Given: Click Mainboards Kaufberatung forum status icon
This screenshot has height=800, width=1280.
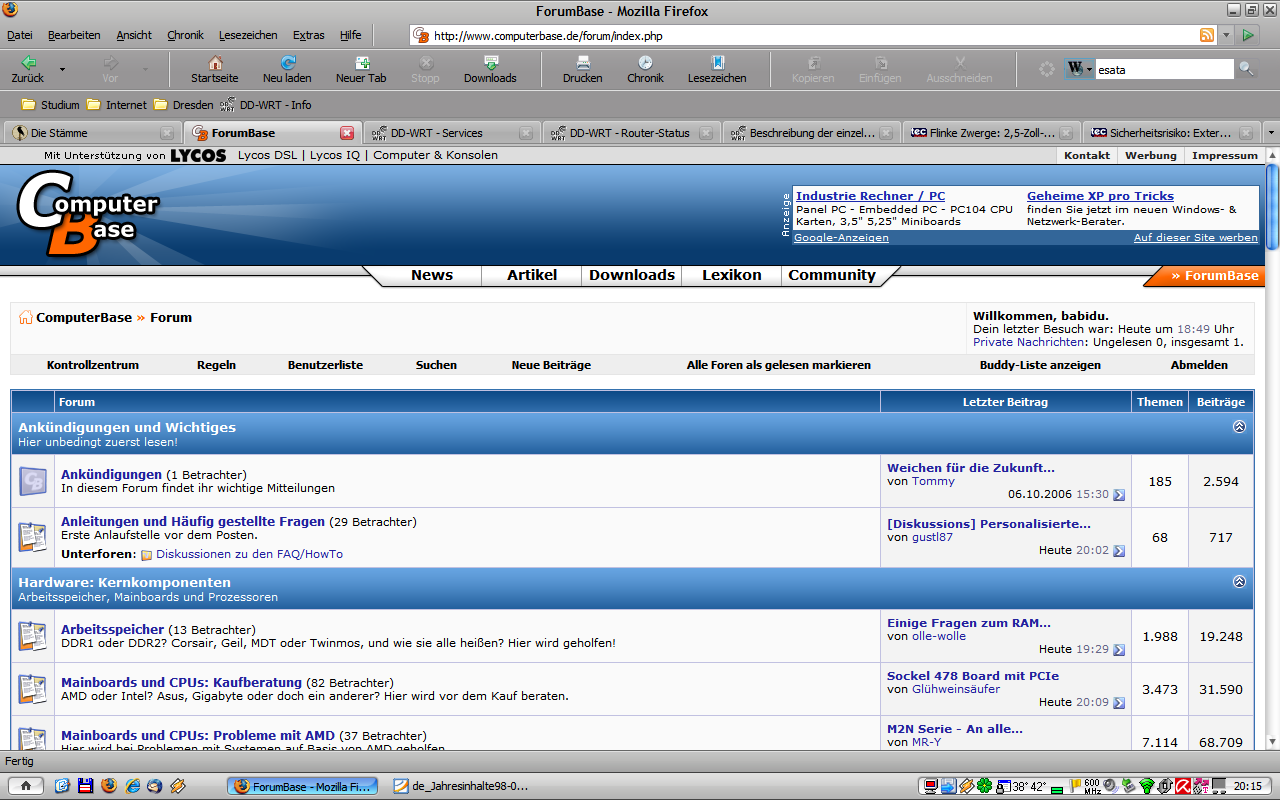Looking at the screenshot, I should click(34, 689).
